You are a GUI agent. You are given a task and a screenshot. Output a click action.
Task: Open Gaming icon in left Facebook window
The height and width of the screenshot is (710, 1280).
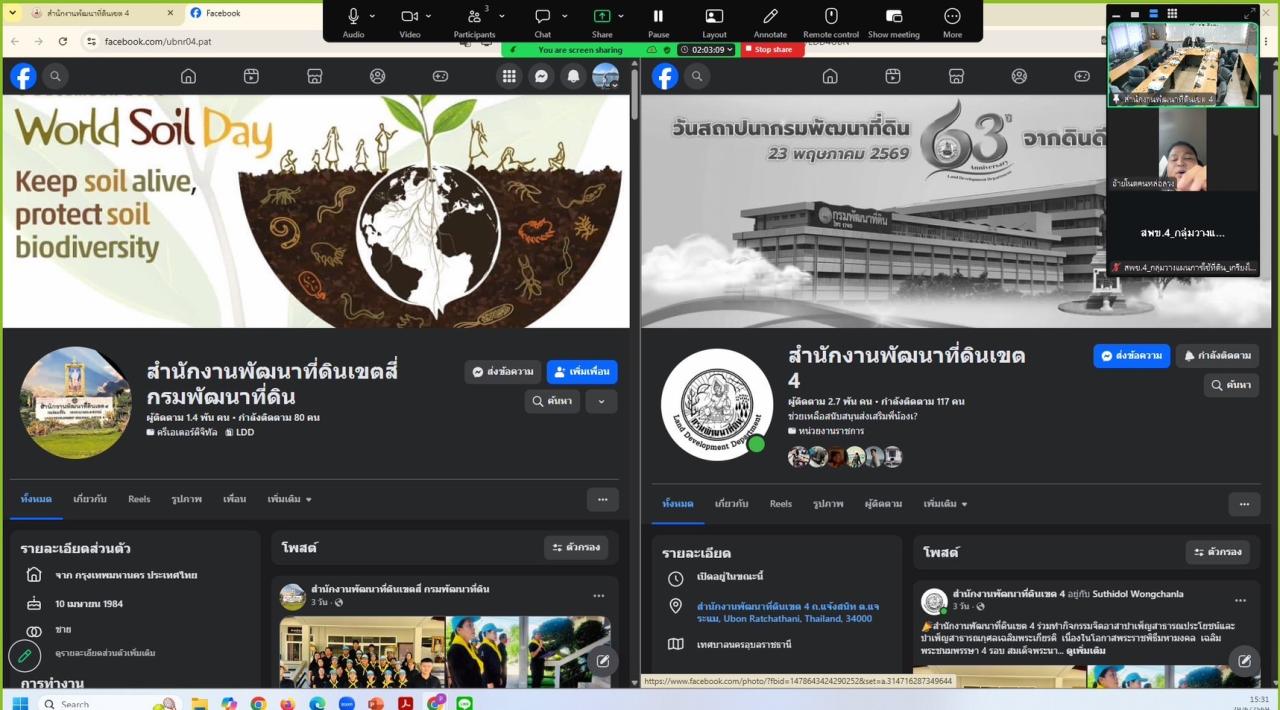(440, 76)
